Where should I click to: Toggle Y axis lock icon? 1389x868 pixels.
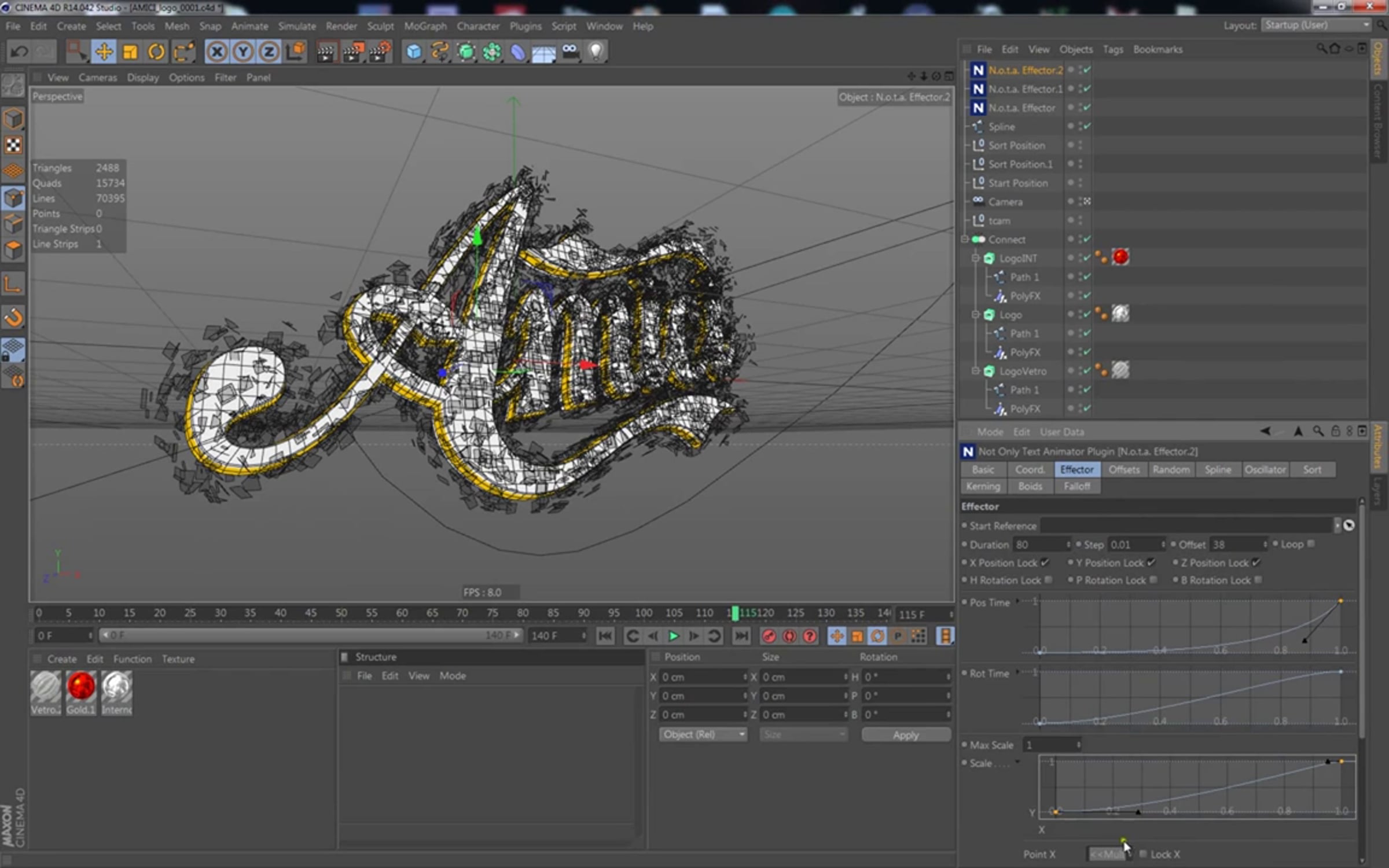click(243, 52)
